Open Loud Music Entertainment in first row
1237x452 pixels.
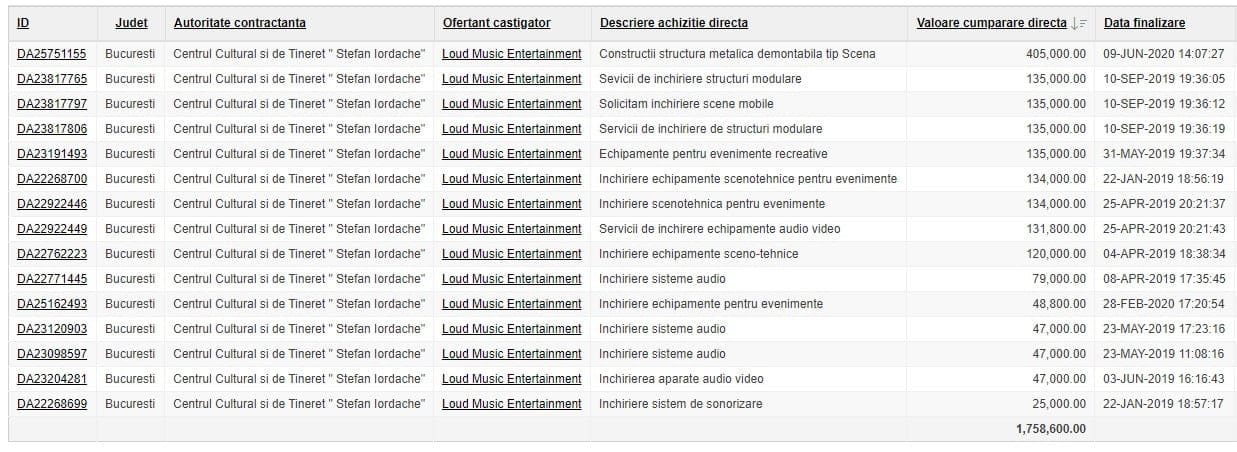[511, 54]
